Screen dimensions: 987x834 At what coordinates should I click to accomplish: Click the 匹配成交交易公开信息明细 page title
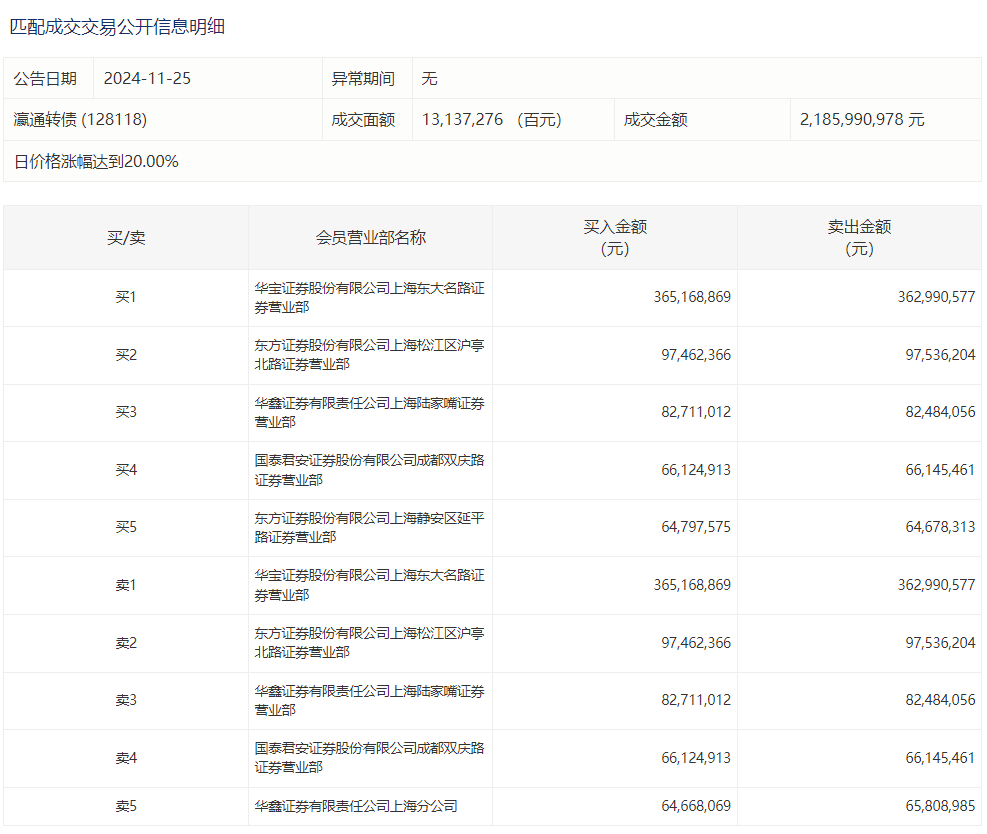click(118, 27)
